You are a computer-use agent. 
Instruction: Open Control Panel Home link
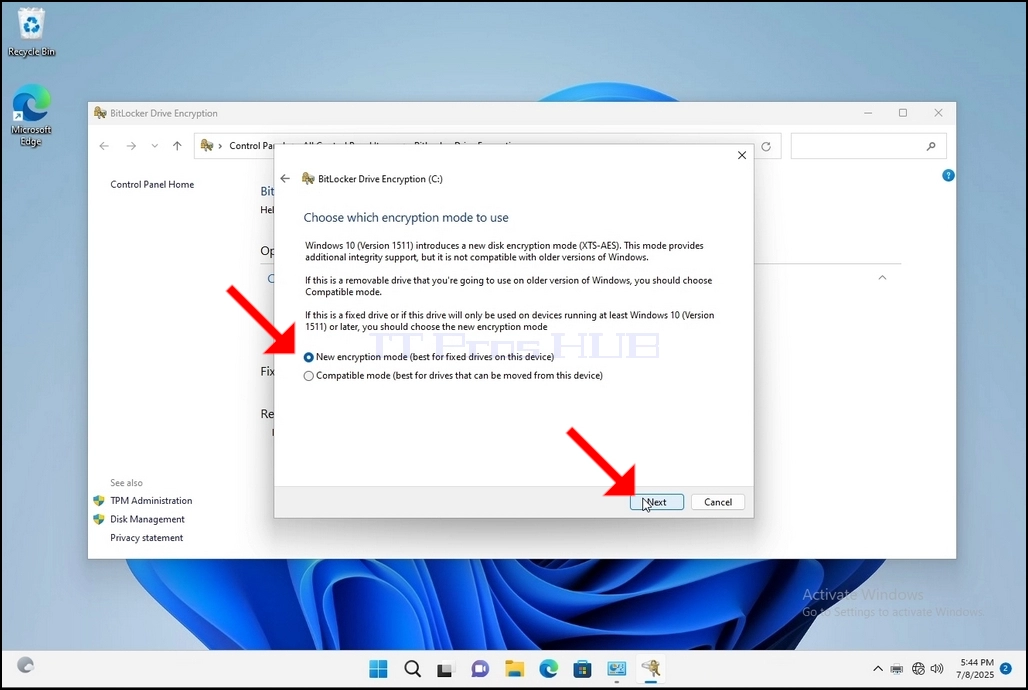152,184
